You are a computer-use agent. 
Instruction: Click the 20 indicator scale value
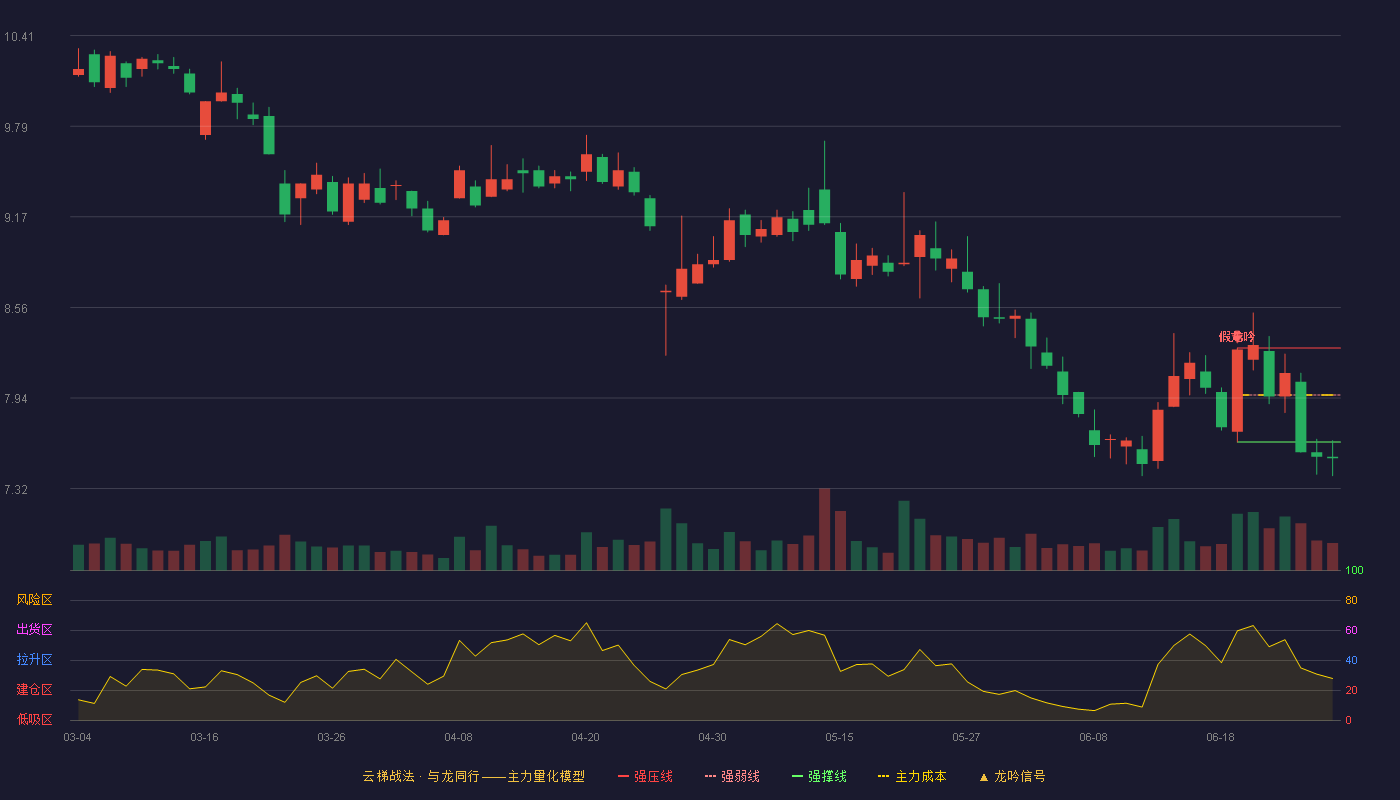[1351, 690]
